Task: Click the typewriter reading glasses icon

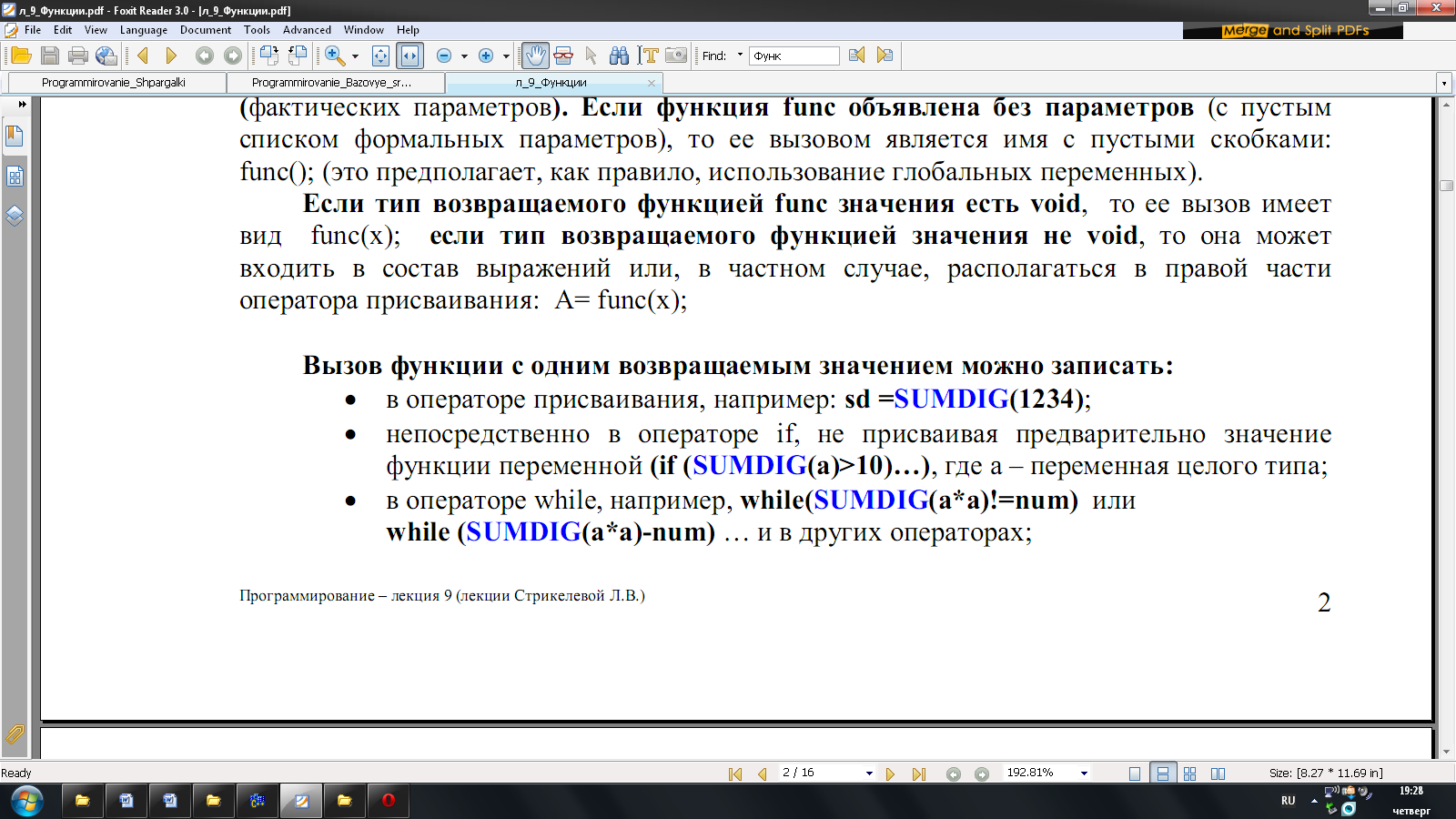Action: (x=563, y=56)
